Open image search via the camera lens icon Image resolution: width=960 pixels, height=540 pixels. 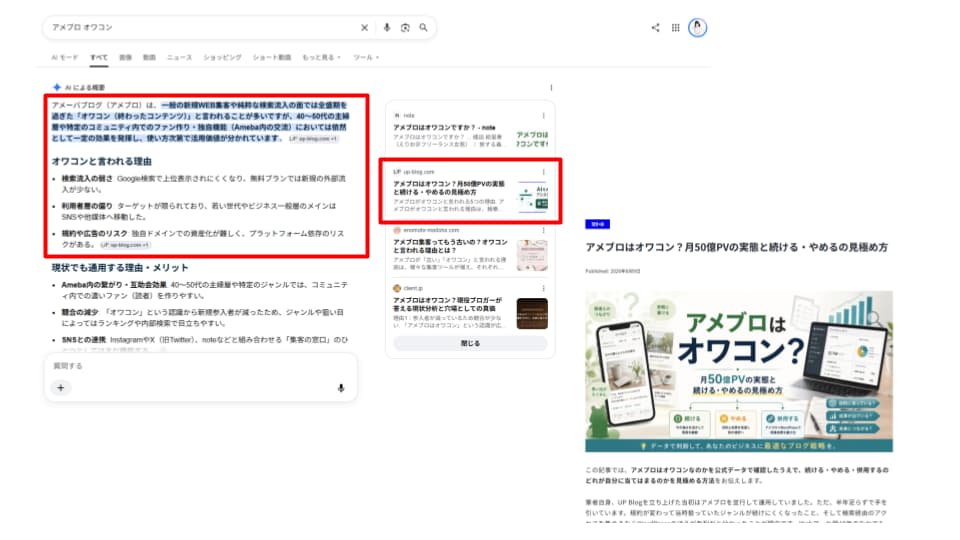pos(405,28)
